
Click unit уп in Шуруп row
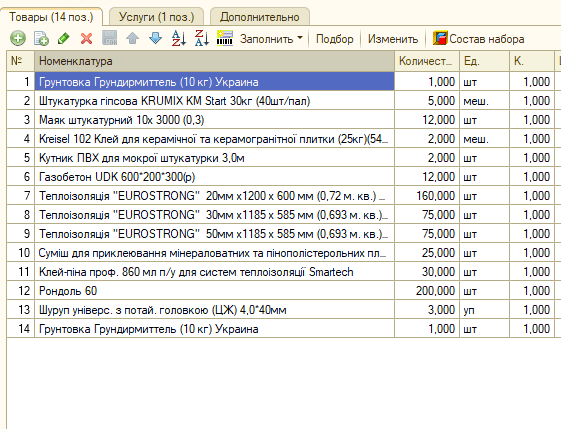point(484,310)
